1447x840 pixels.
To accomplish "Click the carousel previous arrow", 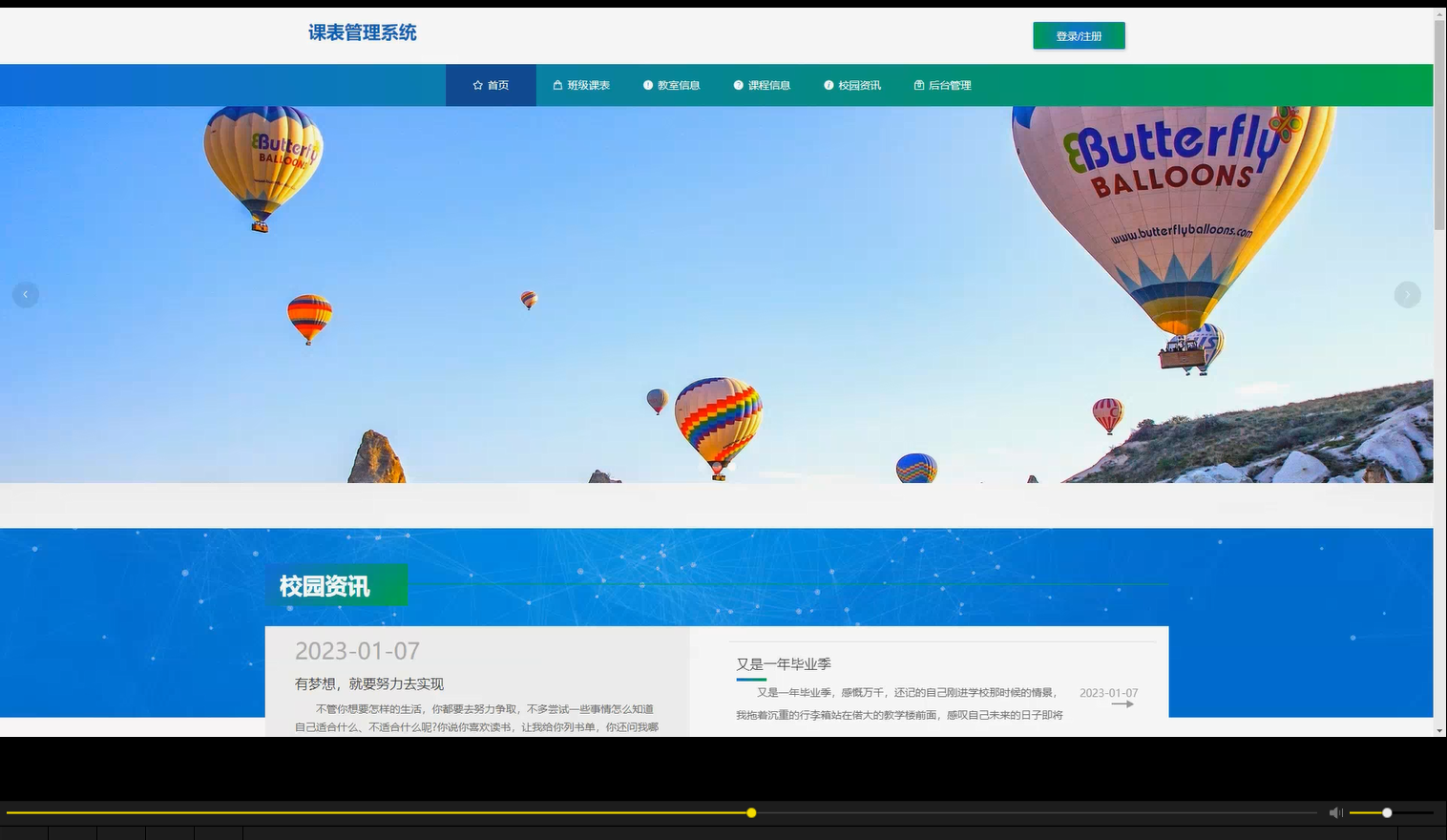I will tap(25, 294).
